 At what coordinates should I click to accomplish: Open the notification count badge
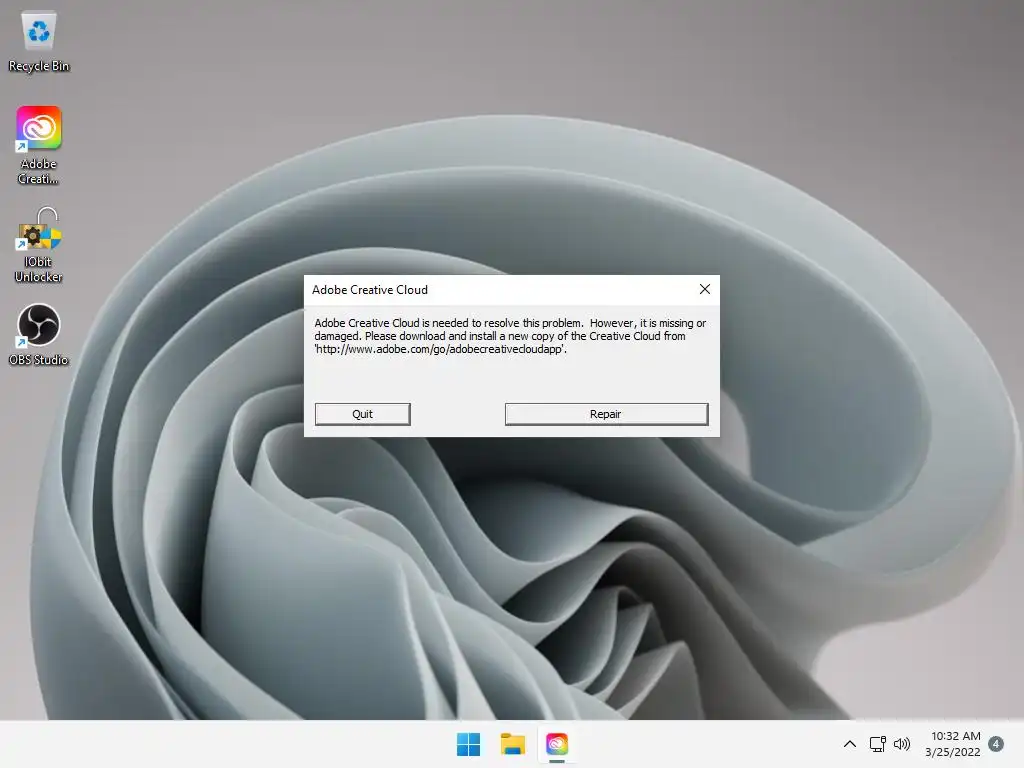pos(996,744)
